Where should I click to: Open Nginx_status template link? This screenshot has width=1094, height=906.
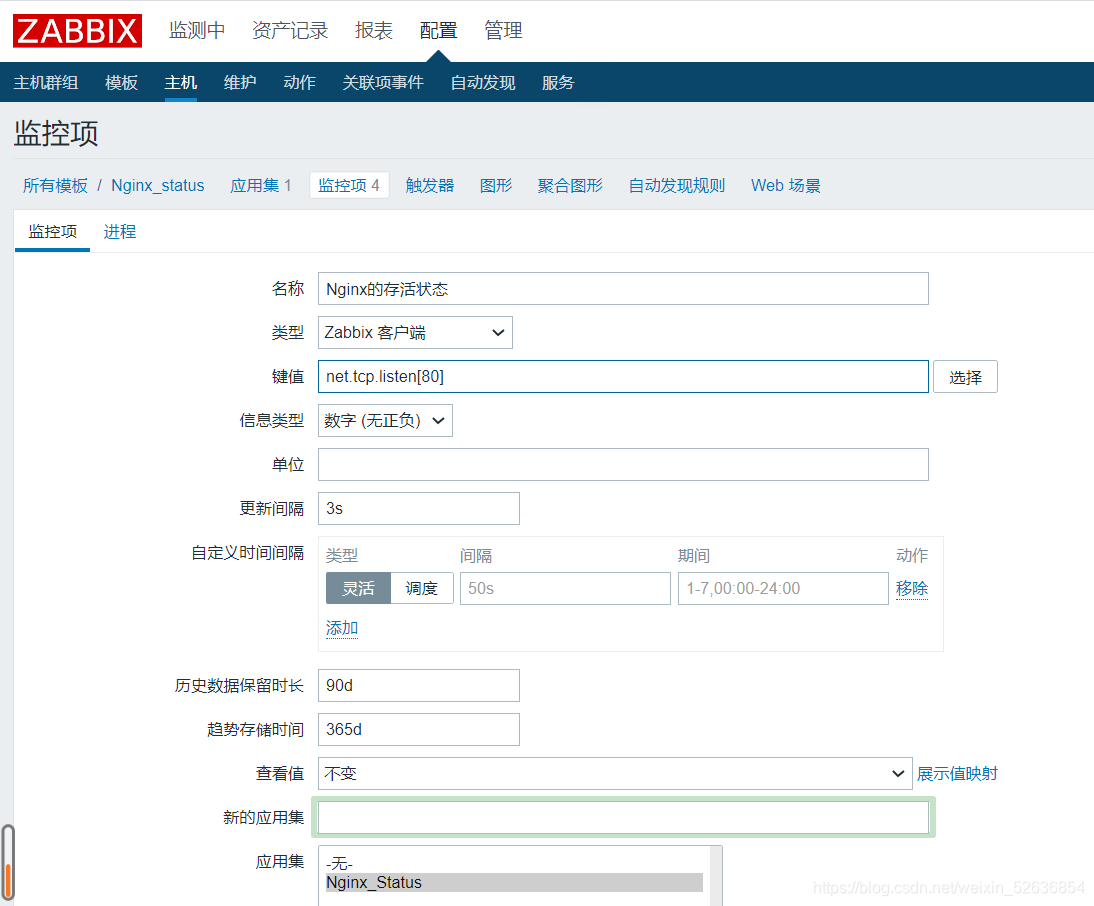[158, 186]
